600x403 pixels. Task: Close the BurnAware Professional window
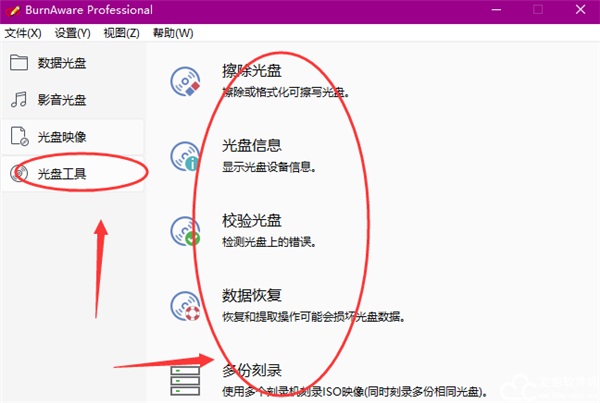580,10
